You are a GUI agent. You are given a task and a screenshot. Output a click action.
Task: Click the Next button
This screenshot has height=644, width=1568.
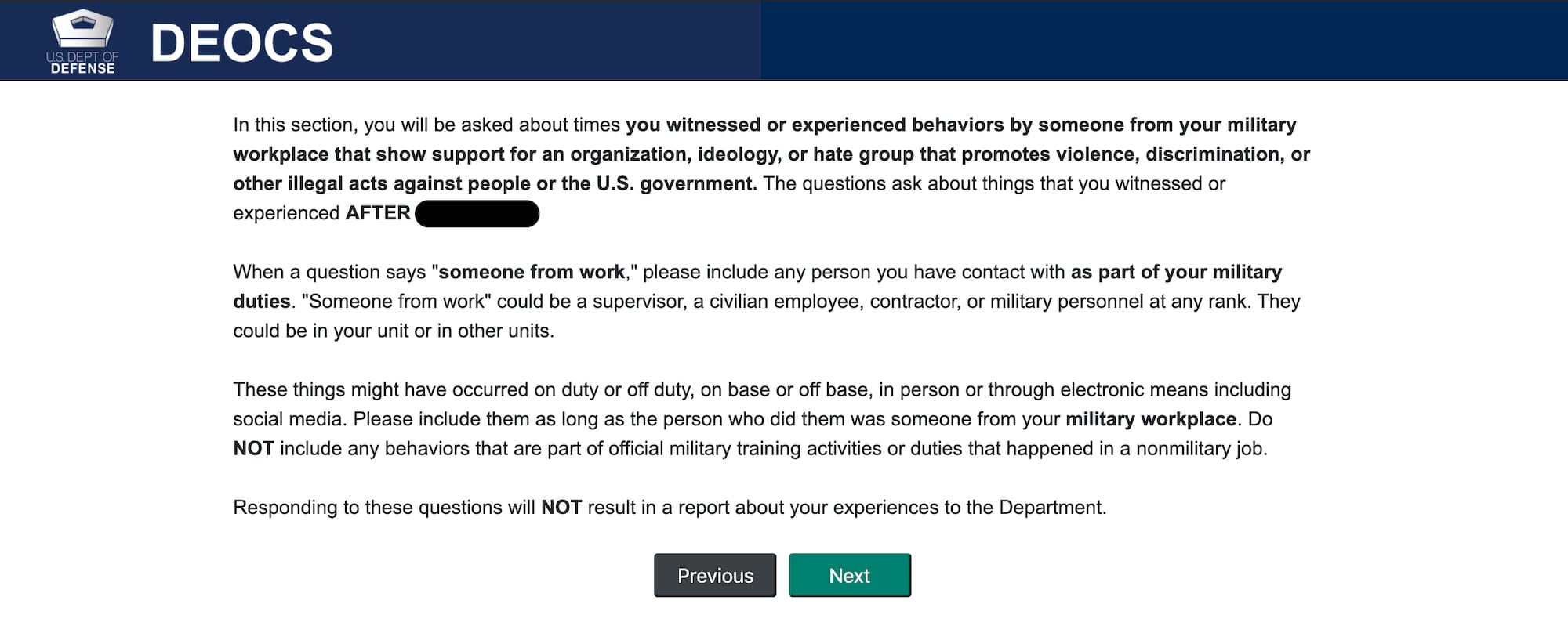click(849, 574)
